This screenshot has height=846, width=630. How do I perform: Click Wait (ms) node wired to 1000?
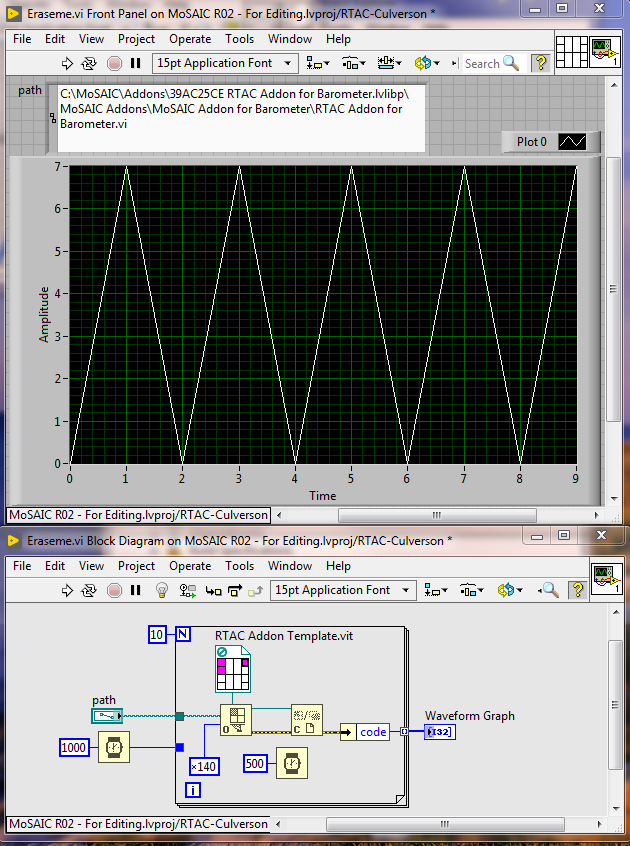click(x=114, y=747)
